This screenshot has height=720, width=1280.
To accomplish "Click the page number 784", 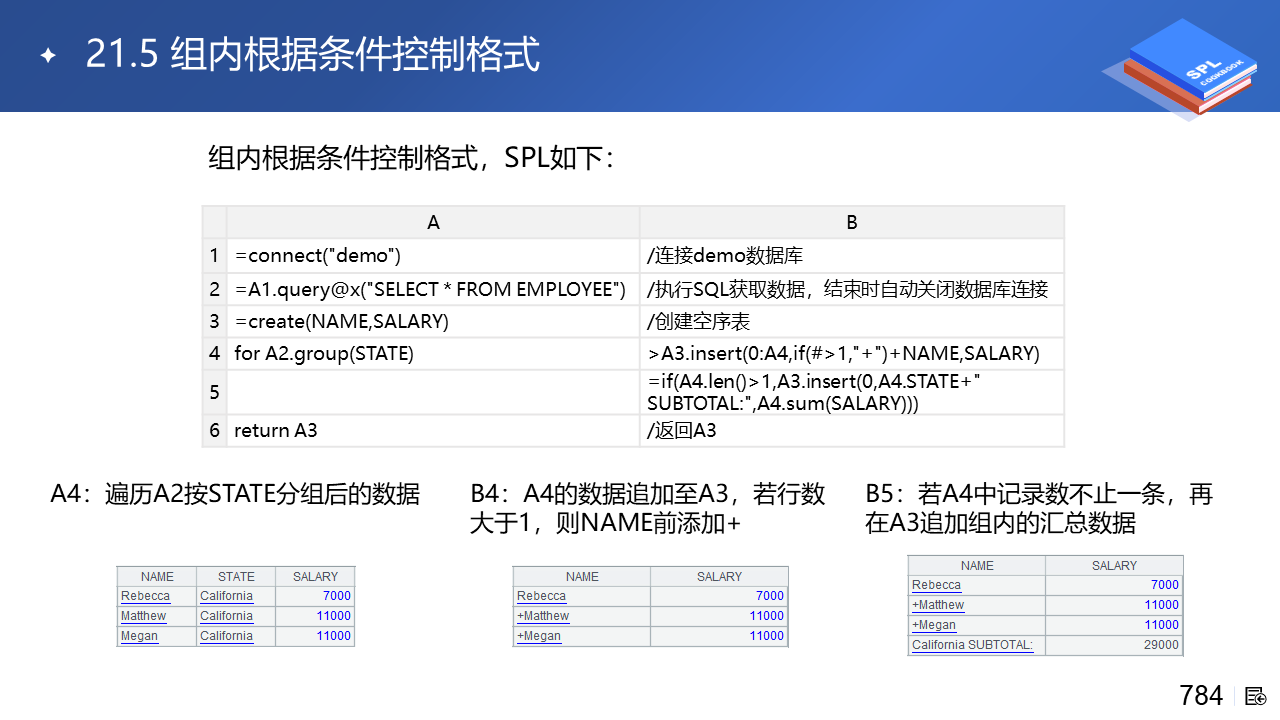I will pyautogui.click(x=1201, y=696).
